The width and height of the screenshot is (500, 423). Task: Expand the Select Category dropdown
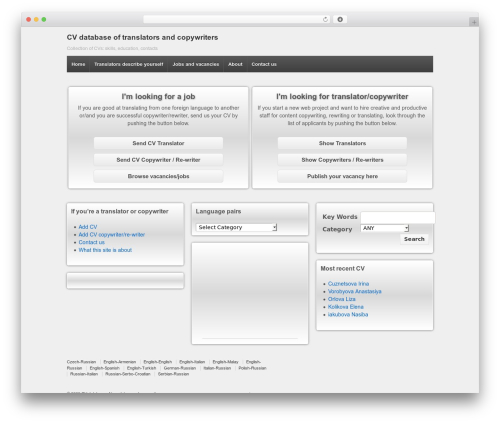(x=236, y=227)
